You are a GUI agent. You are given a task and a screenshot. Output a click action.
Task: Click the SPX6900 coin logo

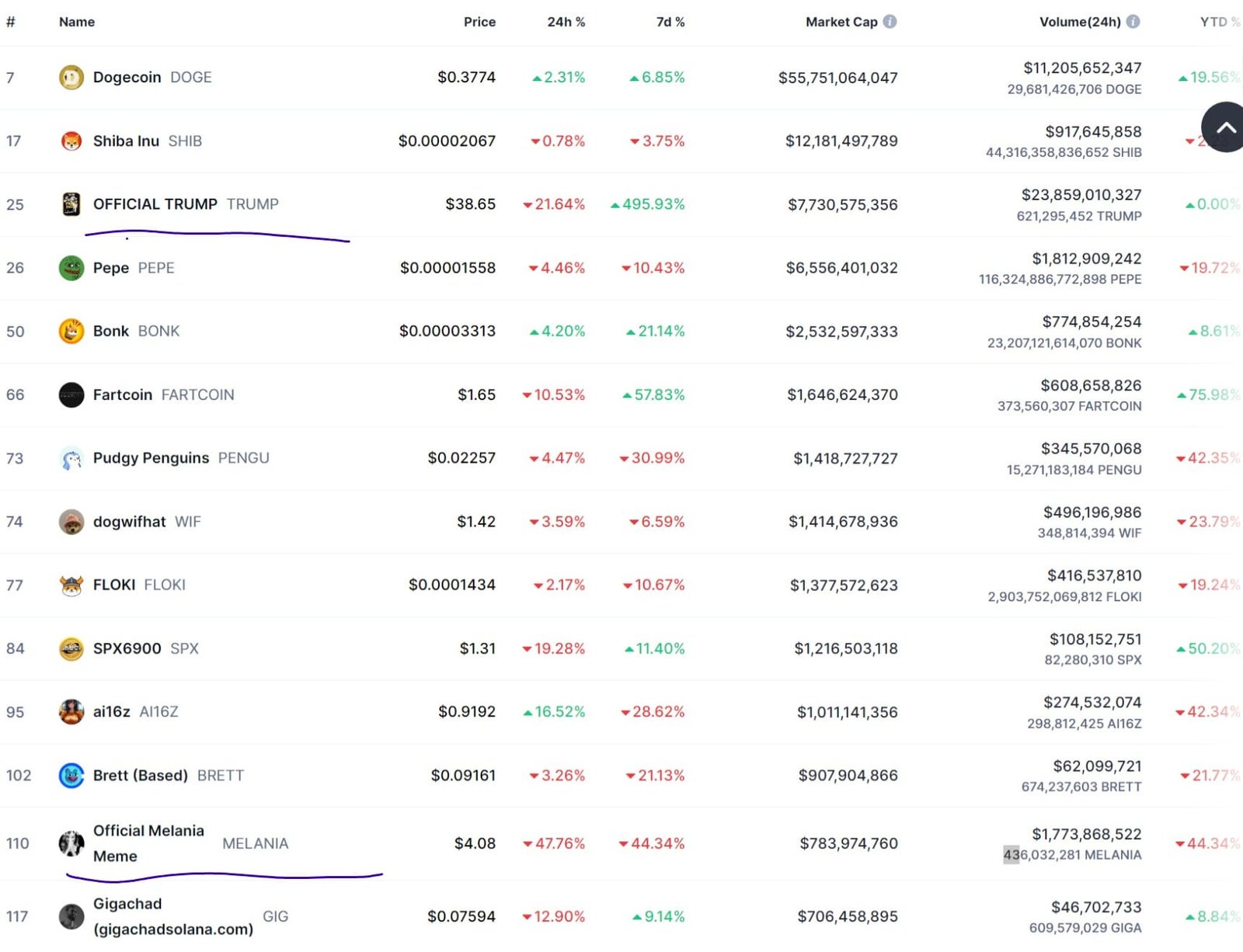click(x=71, y=648)
